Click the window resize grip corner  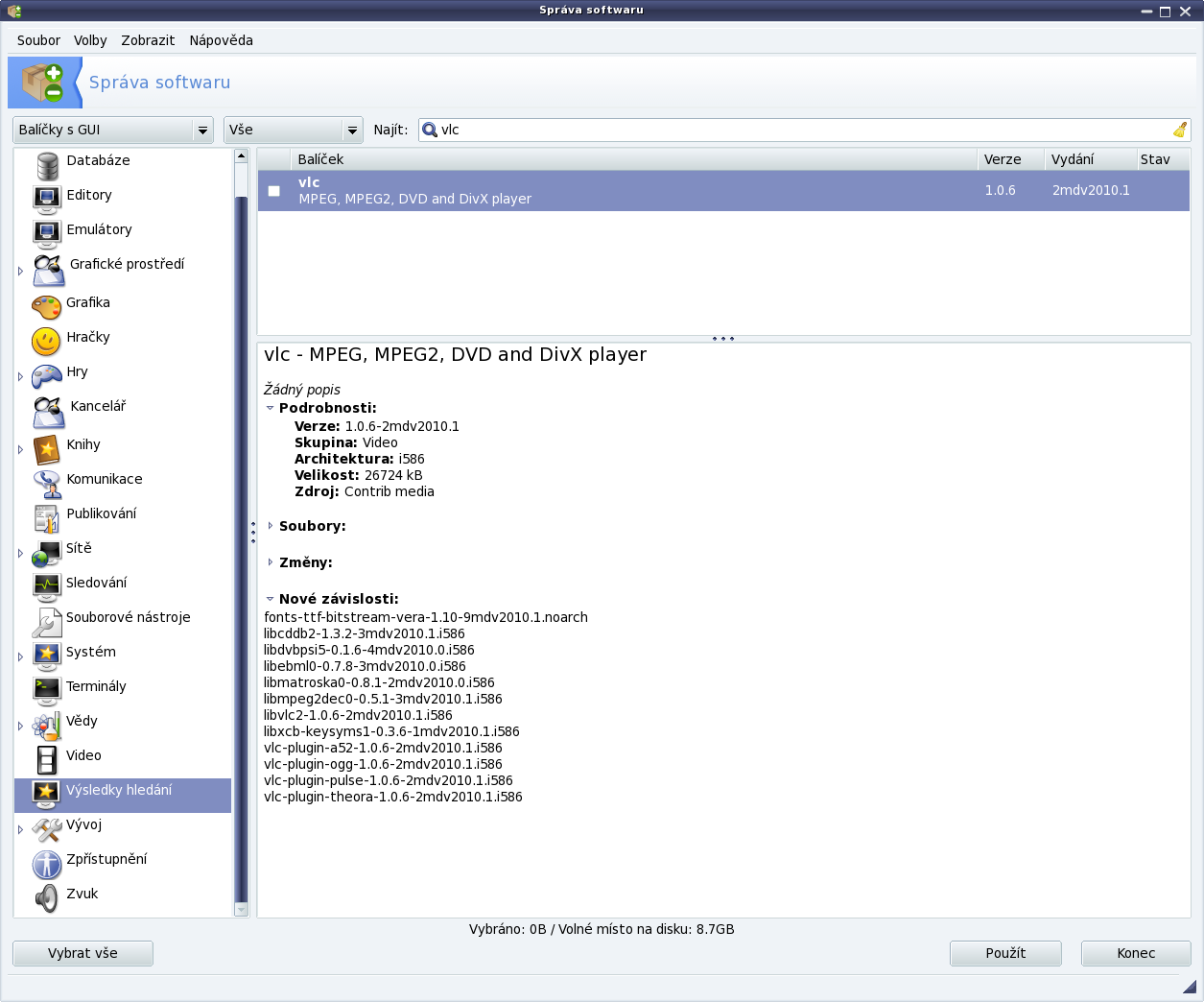click(1190, 987)
